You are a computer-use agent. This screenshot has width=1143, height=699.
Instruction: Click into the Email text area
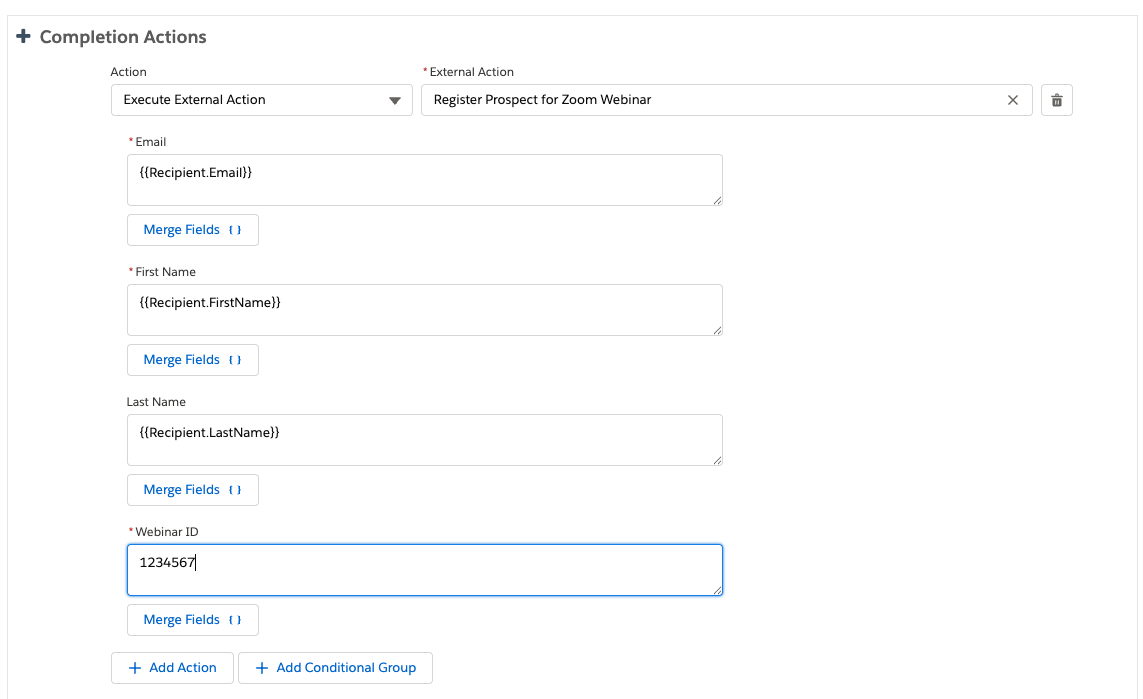pos(425,180)
